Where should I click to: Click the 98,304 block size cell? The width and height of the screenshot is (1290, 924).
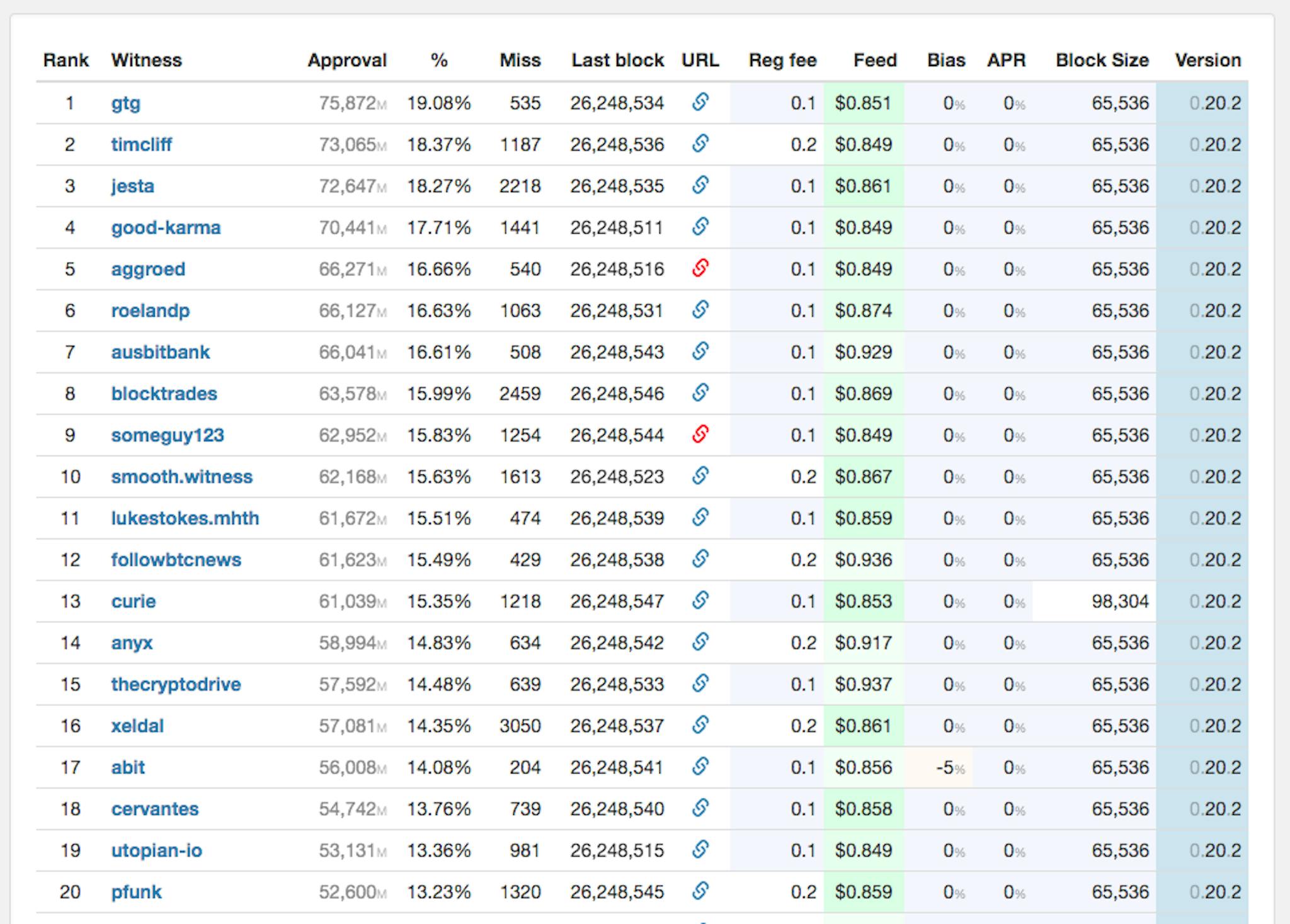pos(1120,602)
